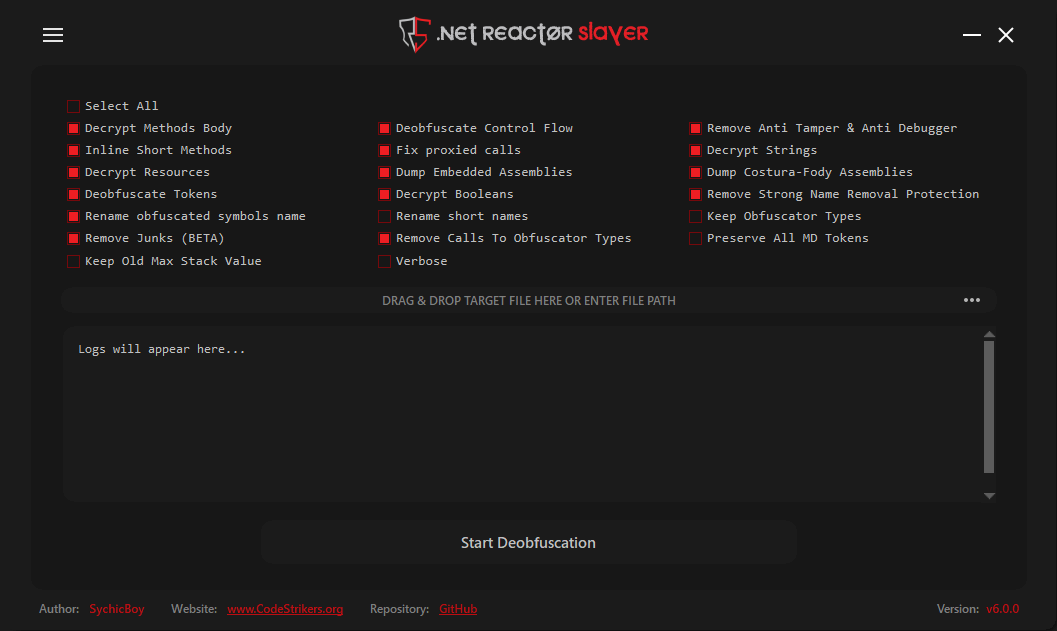Toggle Preserve All MD Tokens
This screenshot has width=1057, height=631.
pos(695,238)
